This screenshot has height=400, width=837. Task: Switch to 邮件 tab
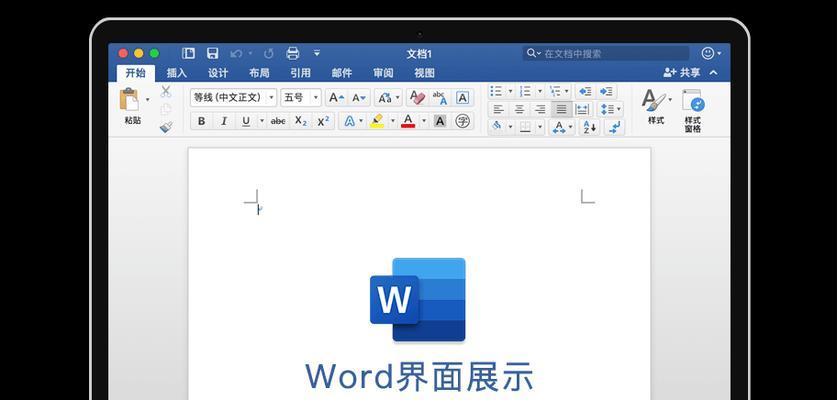pos(342,73)
